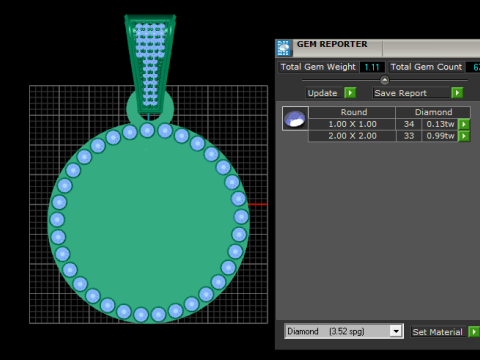The width and height of the screenshot is (480, 360).
Task: Click the Diamond column header
Action: tap(433, 112)
